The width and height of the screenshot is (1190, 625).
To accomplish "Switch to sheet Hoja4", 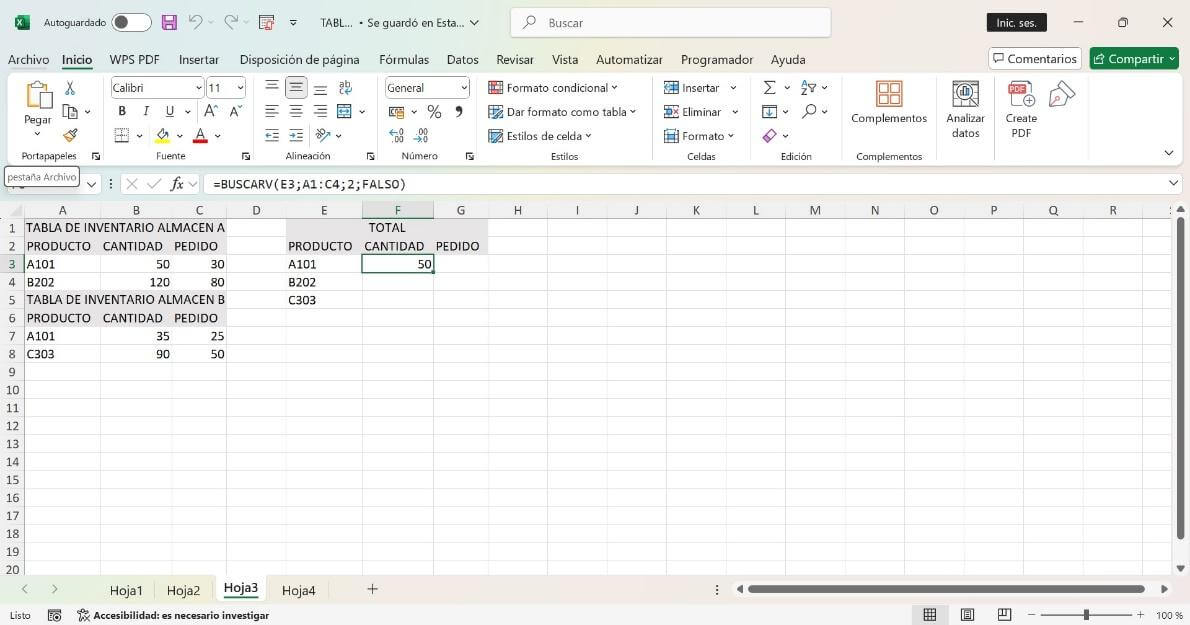I will pyautogui.click(x=298, y=590).
